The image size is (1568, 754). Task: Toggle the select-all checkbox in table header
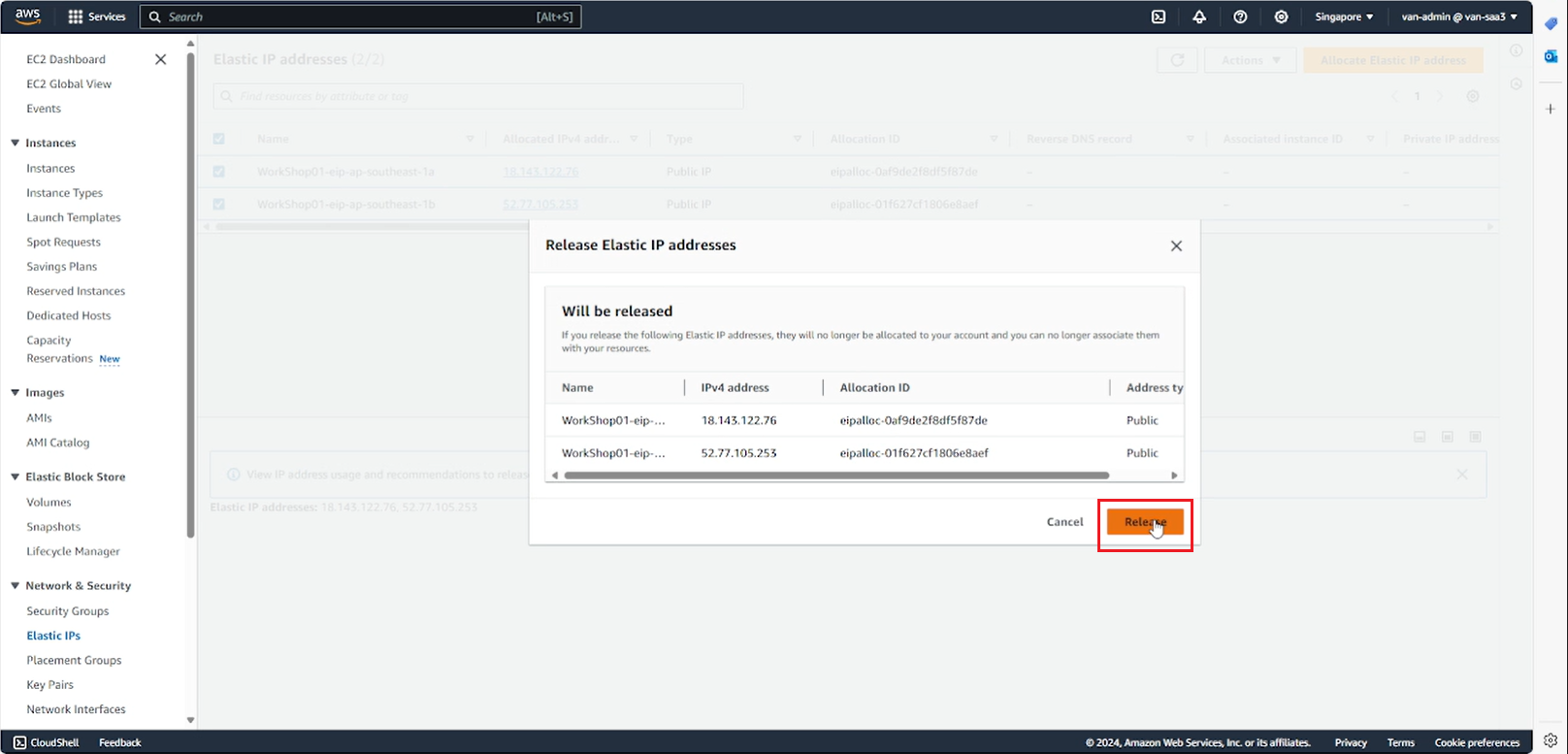tap(218, 139)
